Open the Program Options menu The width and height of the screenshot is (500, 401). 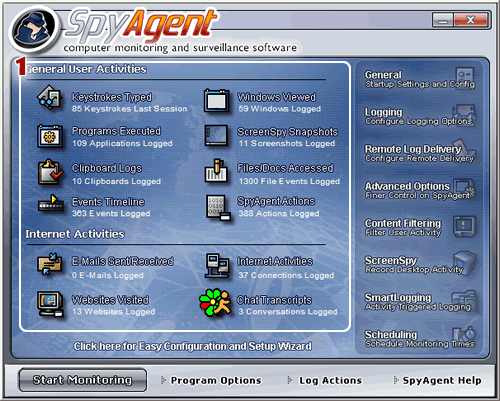pos(216,380)
